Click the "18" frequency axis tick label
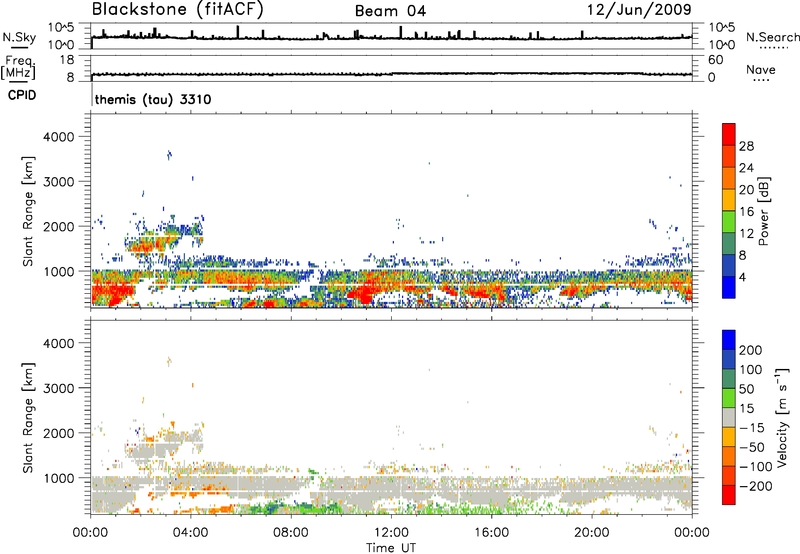 pos(67,60)
